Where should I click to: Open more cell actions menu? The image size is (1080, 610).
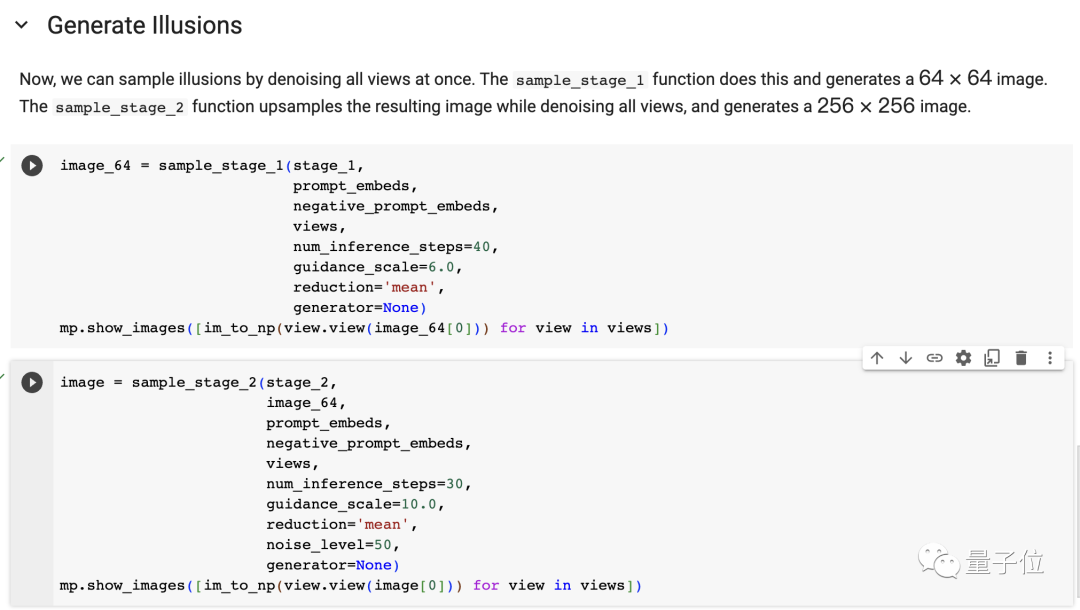(x=1049, y=358)
